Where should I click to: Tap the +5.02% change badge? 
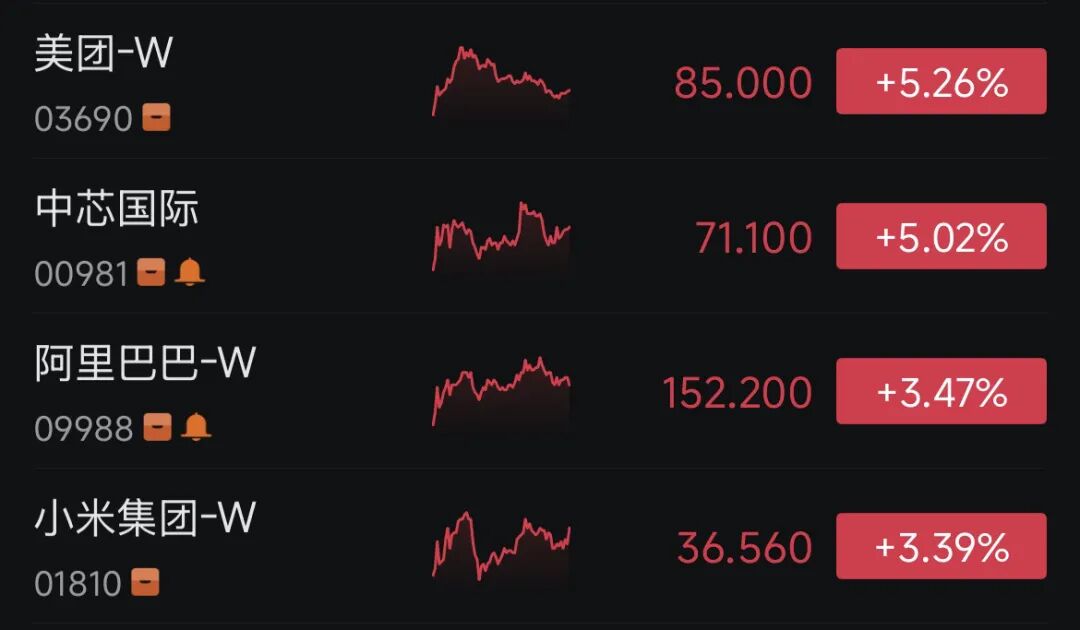(x=941, y=237)
